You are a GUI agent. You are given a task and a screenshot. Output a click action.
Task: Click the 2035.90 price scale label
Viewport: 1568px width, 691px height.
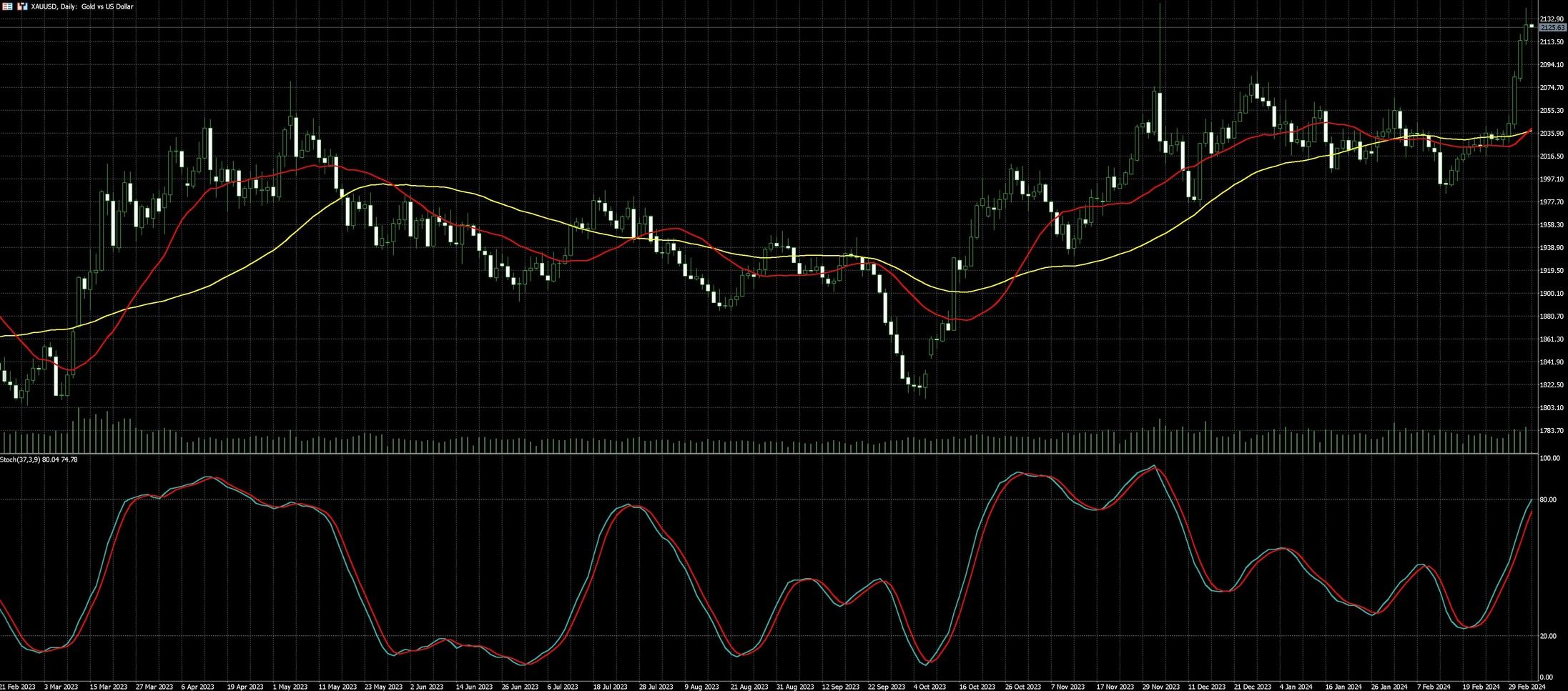pos(1552,134)
